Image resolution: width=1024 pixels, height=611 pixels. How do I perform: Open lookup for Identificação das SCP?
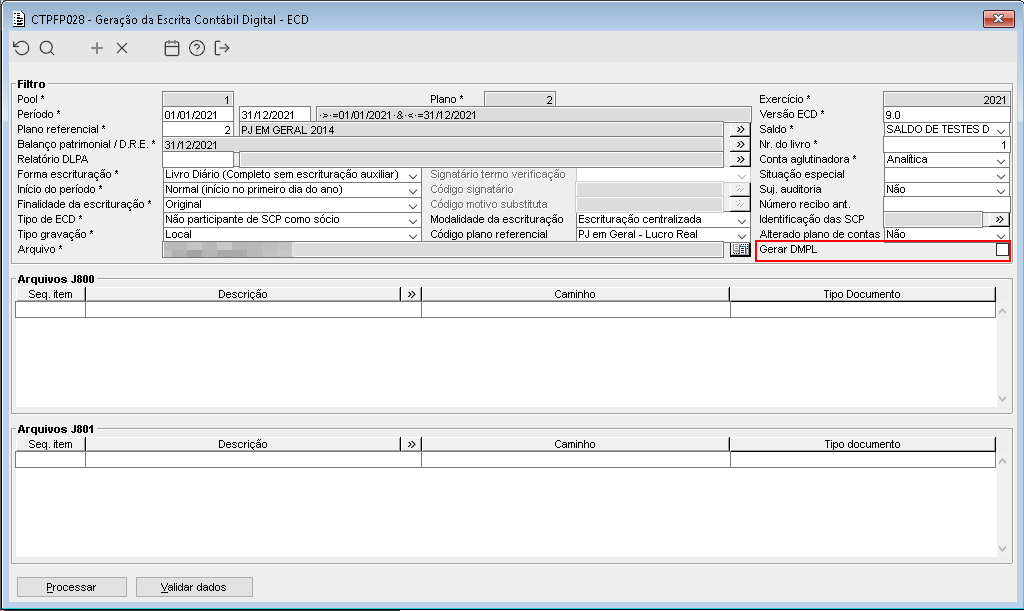(999, 219)
